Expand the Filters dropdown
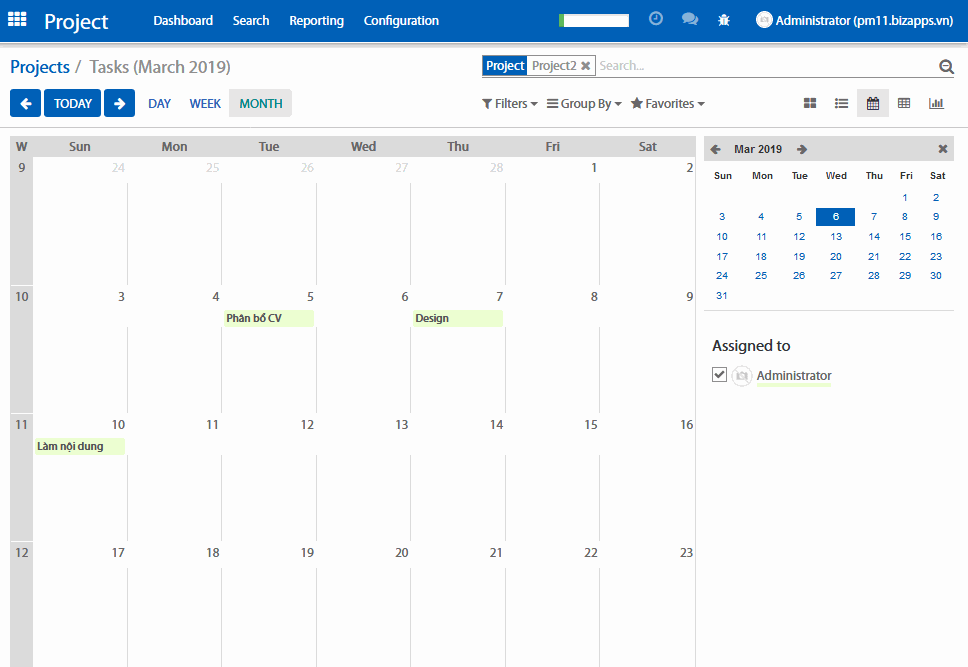968x667 pixels. tap(509, 104)
